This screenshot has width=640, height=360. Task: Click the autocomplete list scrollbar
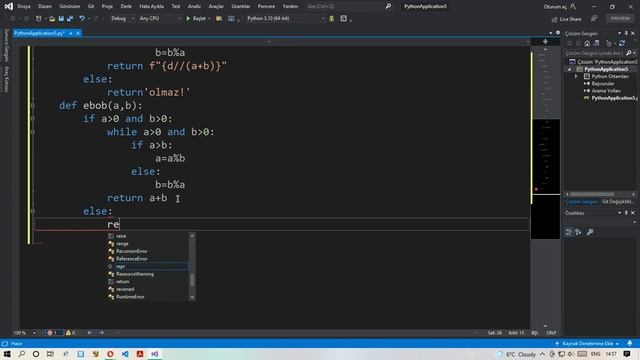(x=192, y=267)
